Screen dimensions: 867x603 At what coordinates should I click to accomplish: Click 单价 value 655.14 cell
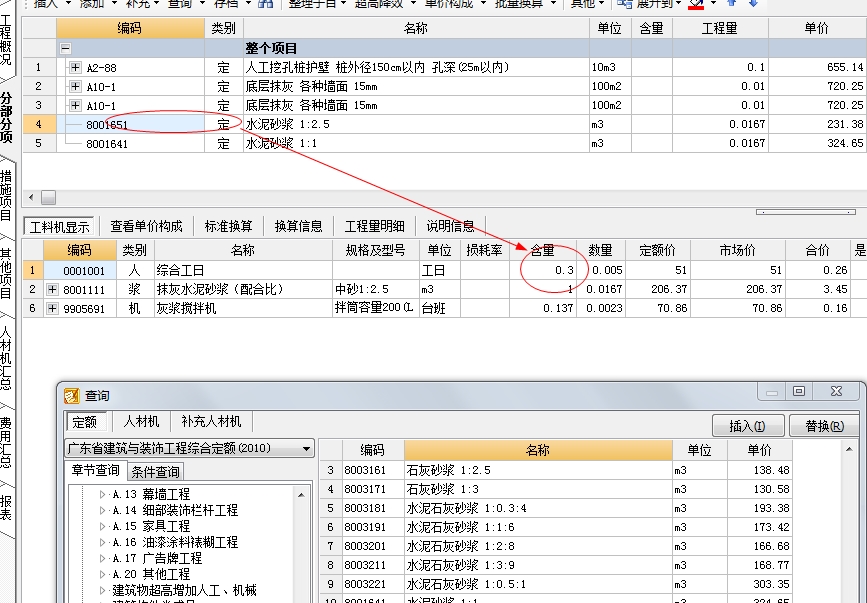(817, 67)
